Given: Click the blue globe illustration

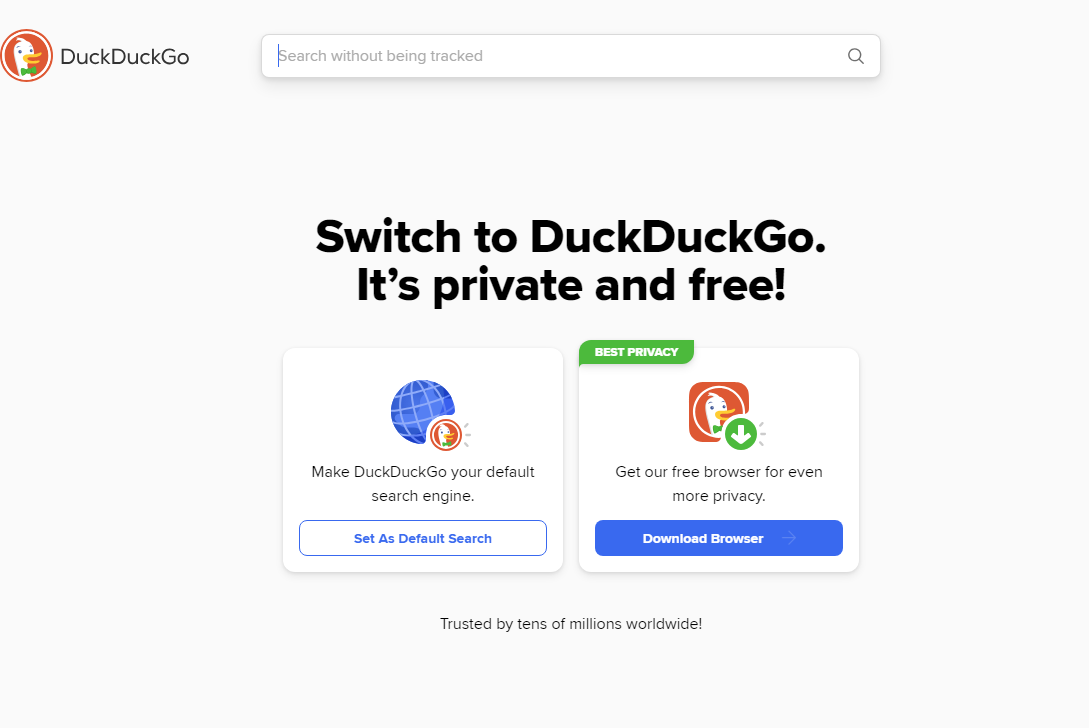Looking at the screenshot, I should (x=421, y=411).
